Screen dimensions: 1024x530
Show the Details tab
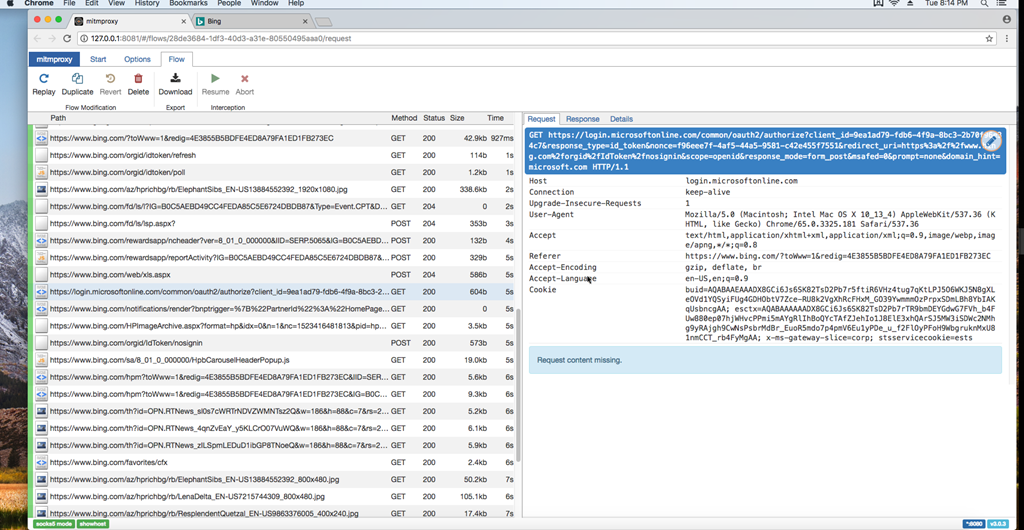point(621,119)
